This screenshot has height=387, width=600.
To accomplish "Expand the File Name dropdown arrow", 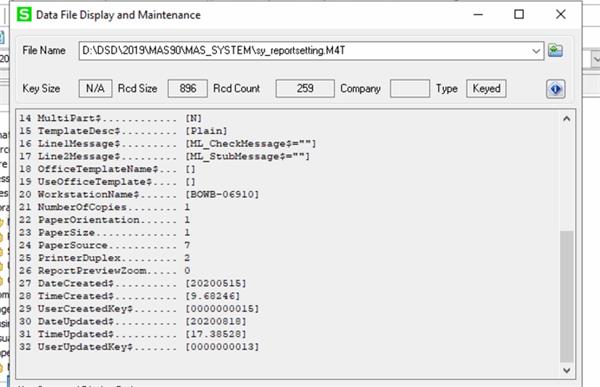I will 536,51.
